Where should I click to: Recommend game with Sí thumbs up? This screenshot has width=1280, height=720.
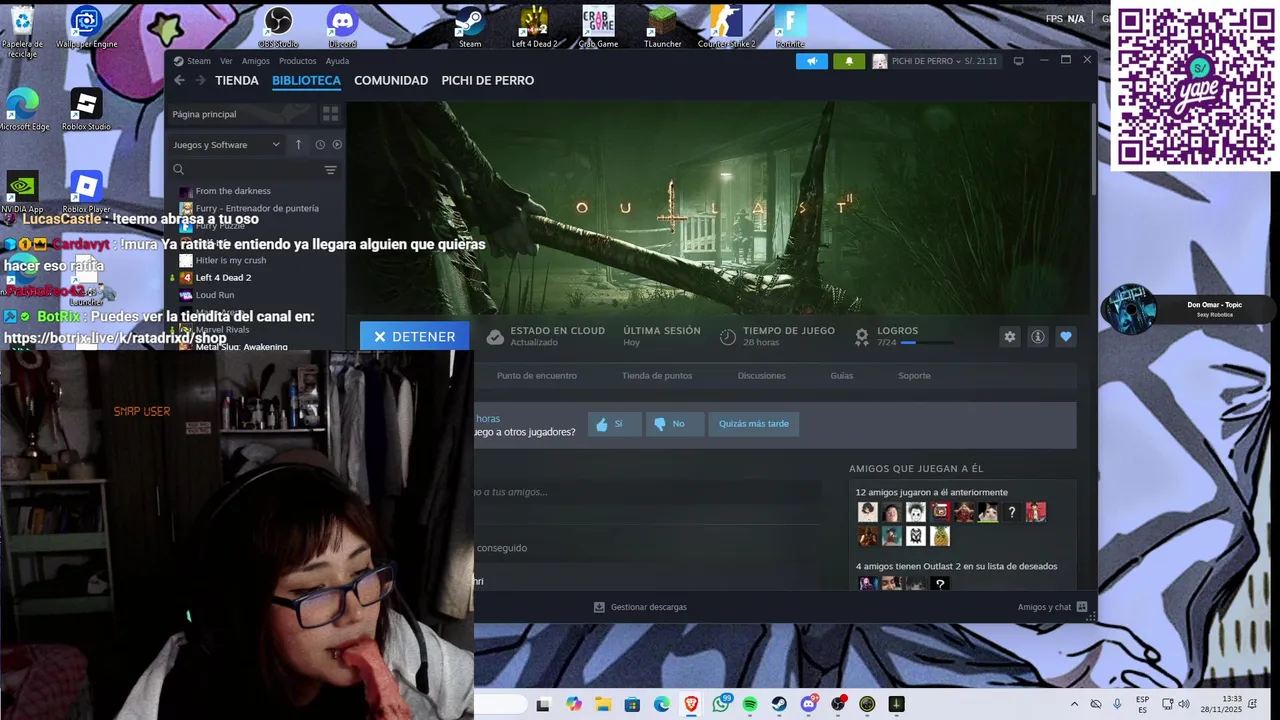(x=614, y=424)
